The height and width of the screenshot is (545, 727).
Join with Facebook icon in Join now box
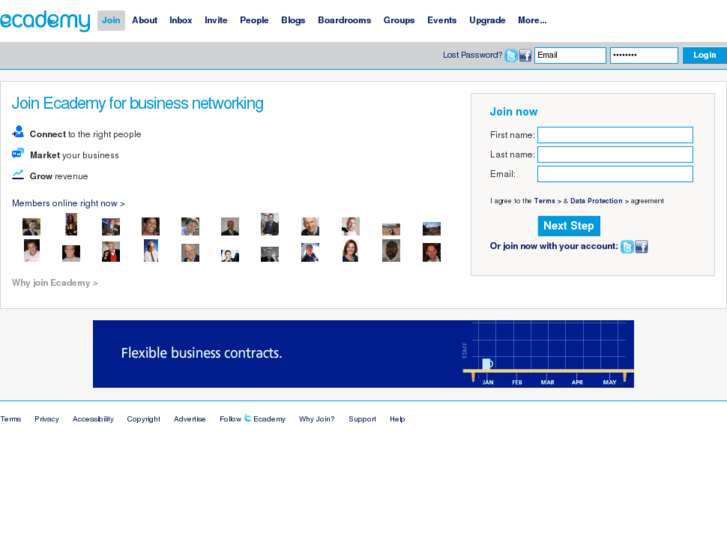641,247
